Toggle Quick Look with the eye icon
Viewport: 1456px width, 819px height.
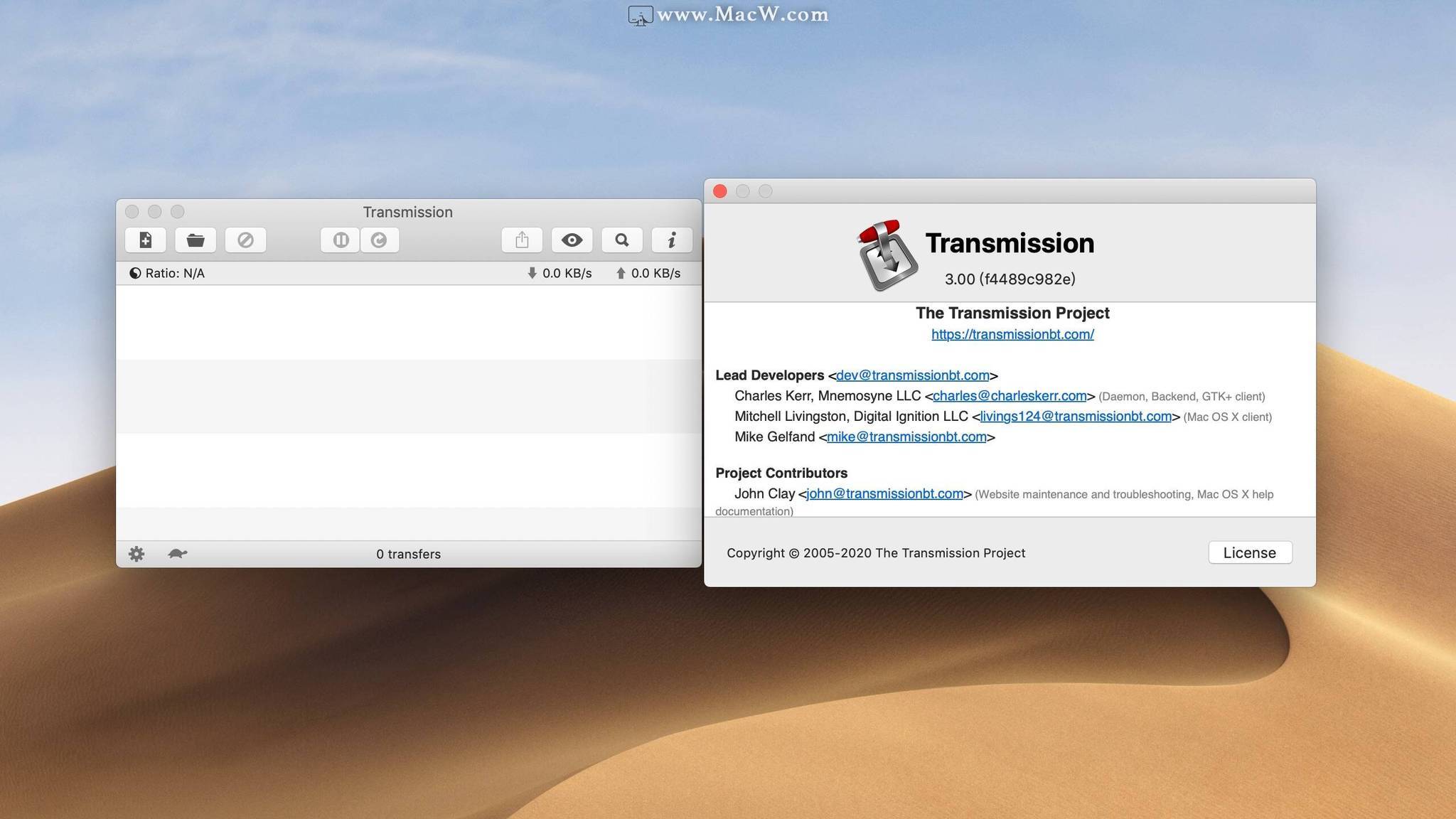tap(572, 240)
